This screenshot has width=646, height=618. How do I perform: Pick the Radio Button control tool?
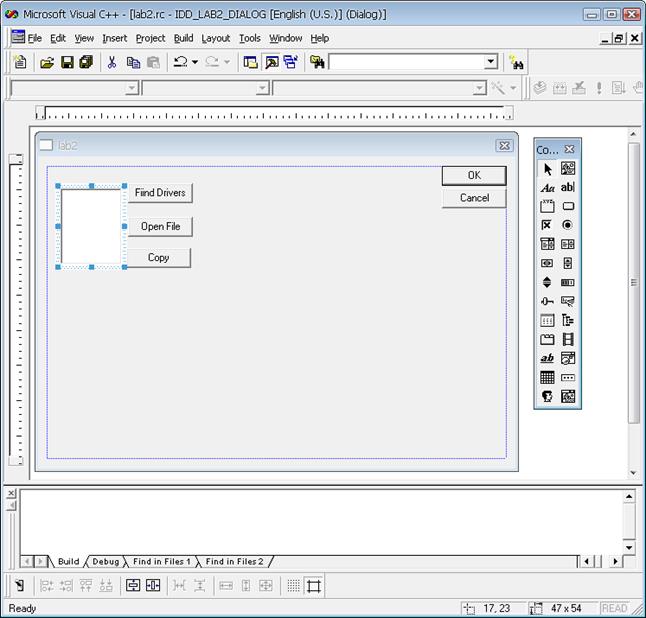(x=568, y=225)
